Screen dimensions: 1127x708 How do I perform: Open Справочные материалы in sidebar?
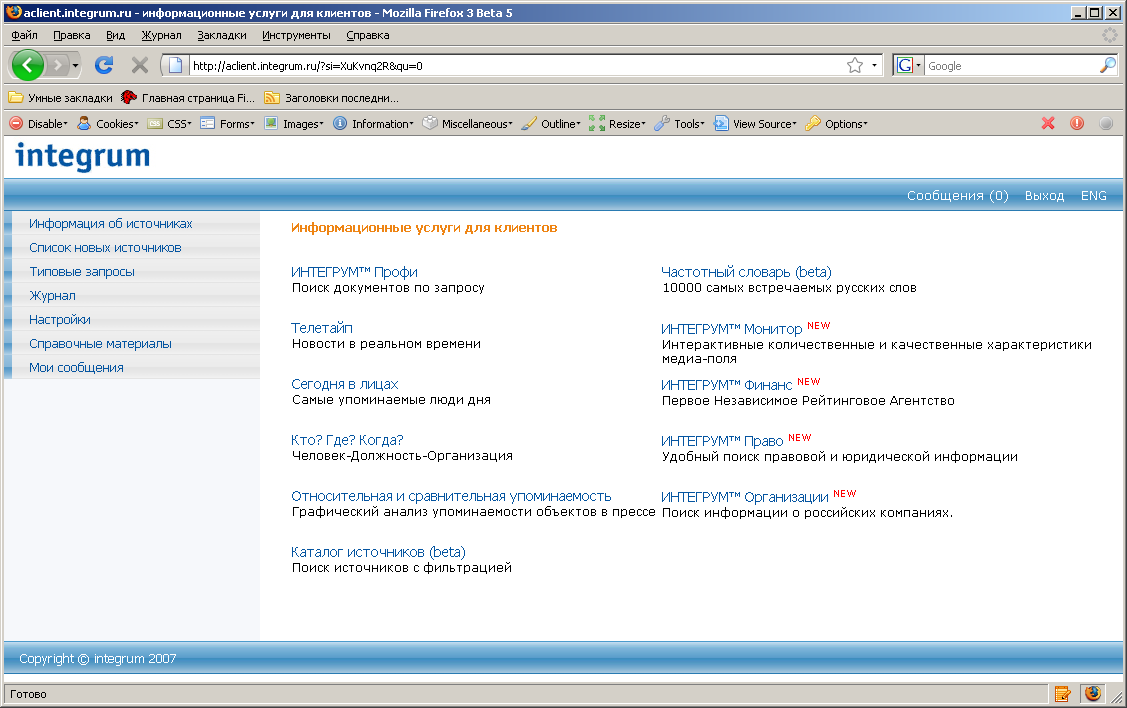(100, 344)
